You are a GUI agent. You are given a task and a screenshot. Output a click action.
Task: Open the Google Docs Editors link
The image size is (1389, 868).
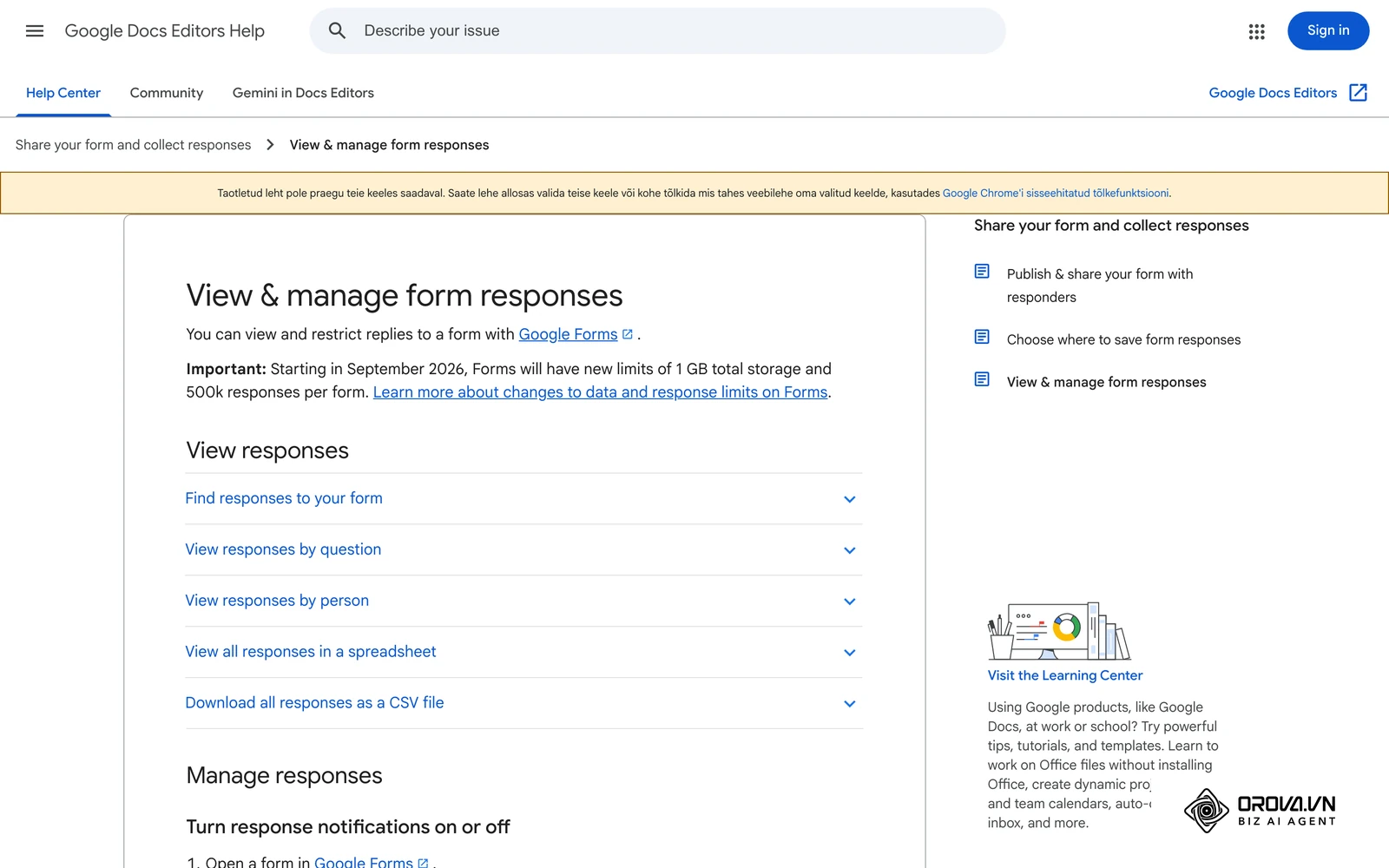pyautogui.click(x=1273, y=93)
